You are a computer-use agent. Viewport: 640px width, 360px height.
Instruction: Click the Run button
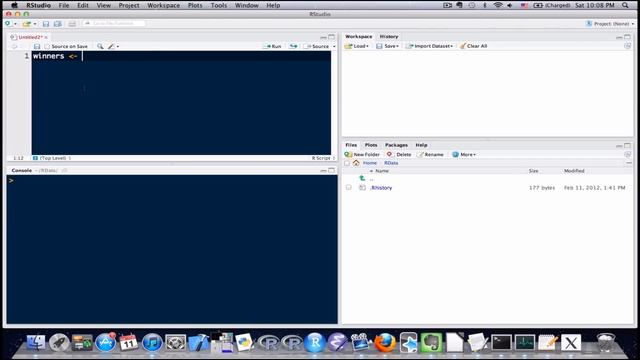pos(273,46)
